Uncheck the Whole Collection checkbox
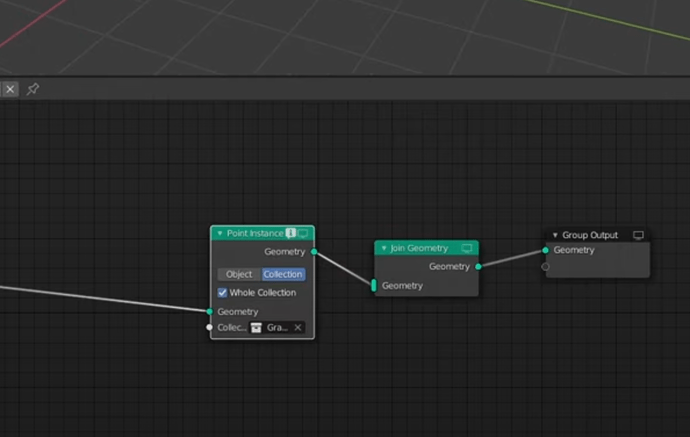The image size is (690, 437). coord(222,293)
